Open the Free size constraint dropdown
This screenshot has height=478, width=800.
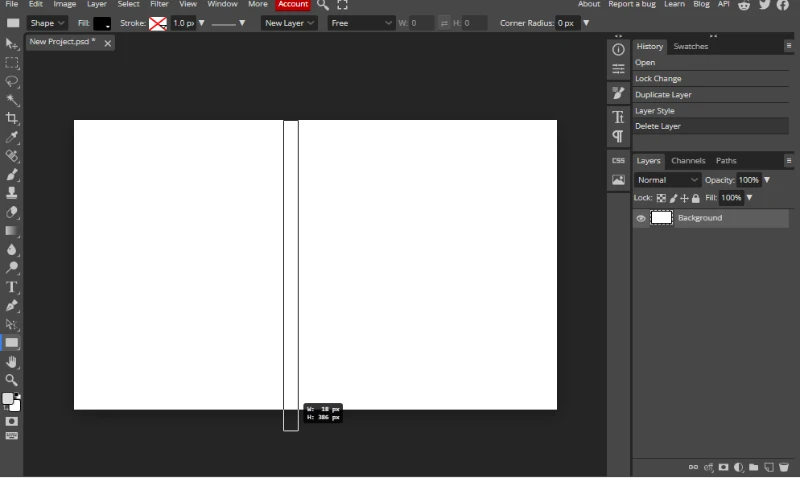coord(361,23)
